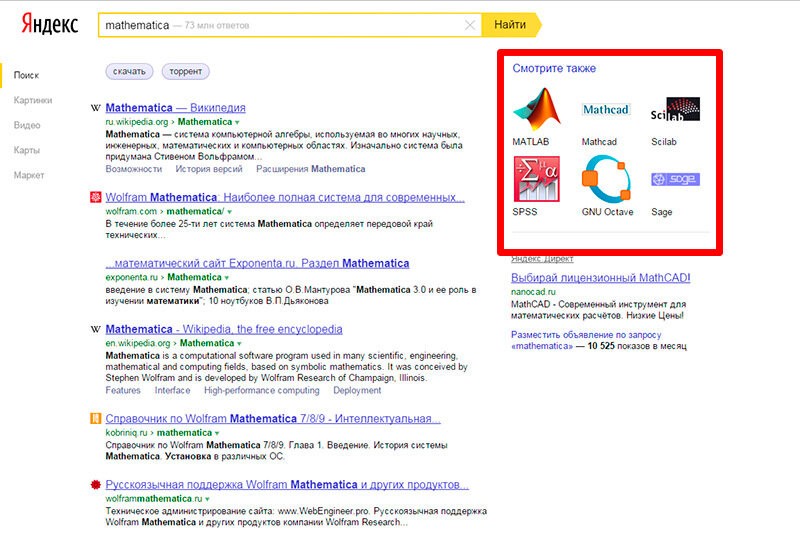The width and height of the screenshot is (800, 544).
Task: Click the Найти search button
Action: [x=511, y=24]
